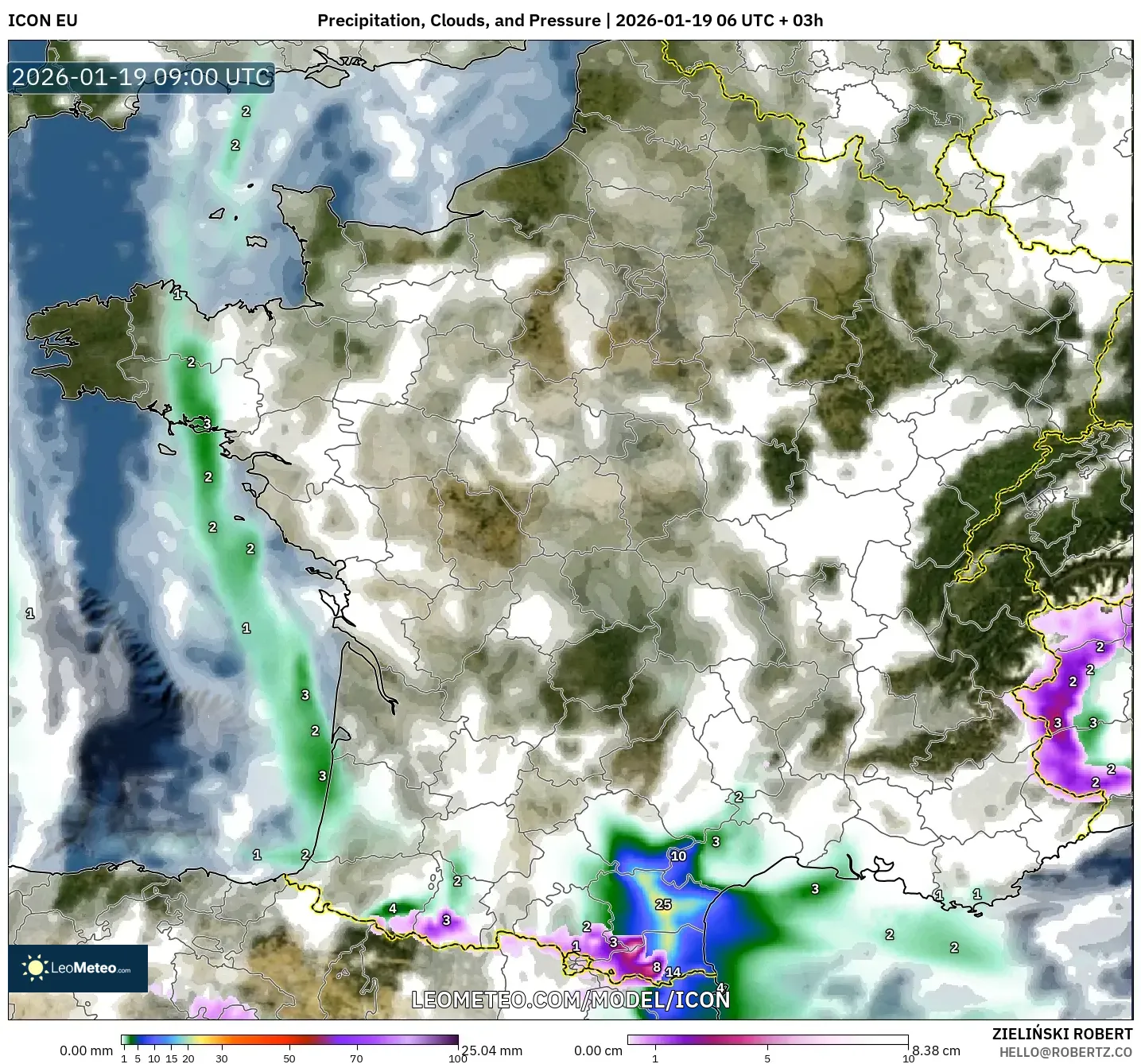Click the ICON EU model label
The image size is (1141, 1064).
(43, 21)
